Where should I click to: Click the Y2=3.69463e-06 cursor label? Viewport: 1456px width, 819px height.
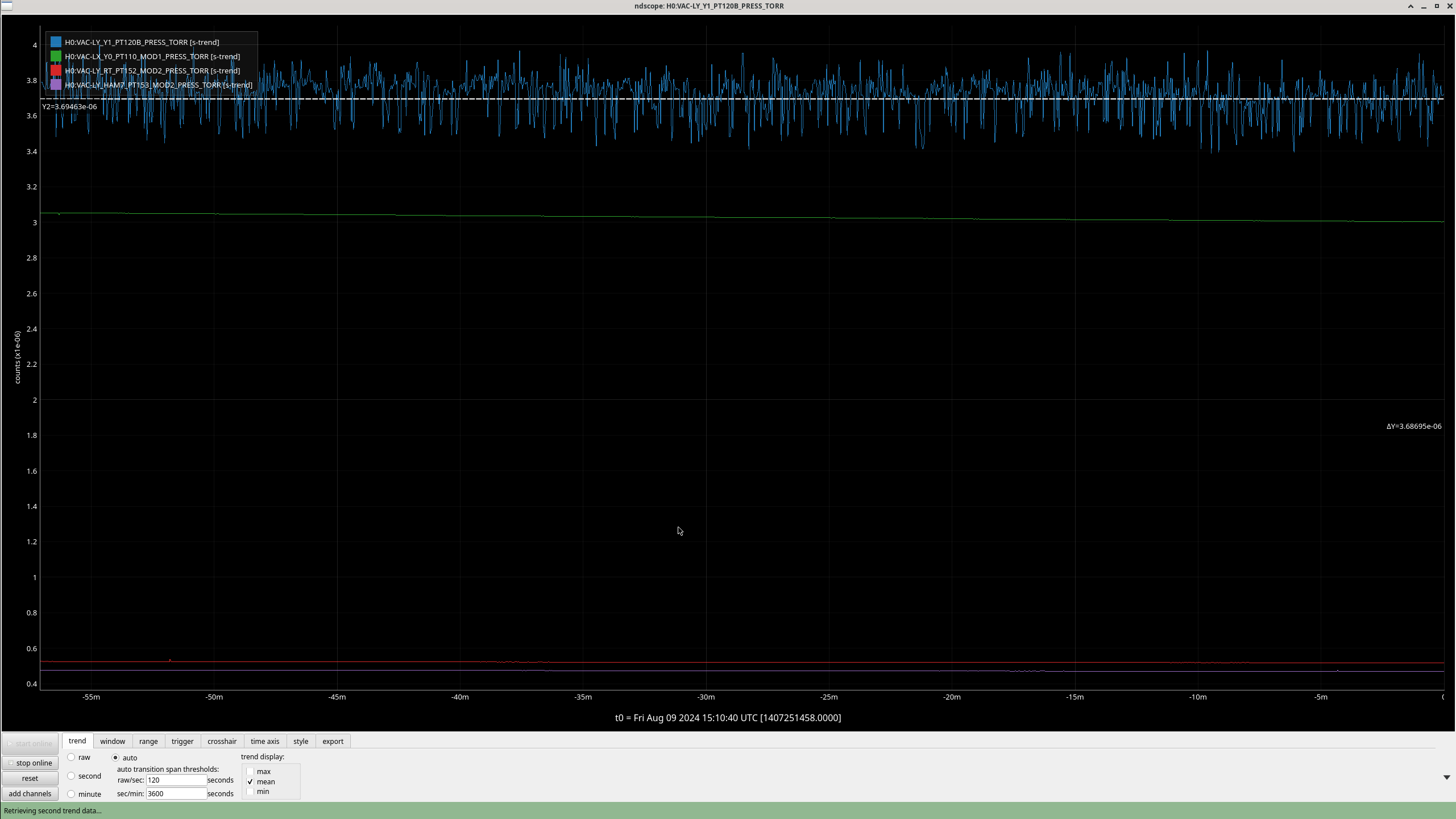pyautogui.click(x=69, y=106)
